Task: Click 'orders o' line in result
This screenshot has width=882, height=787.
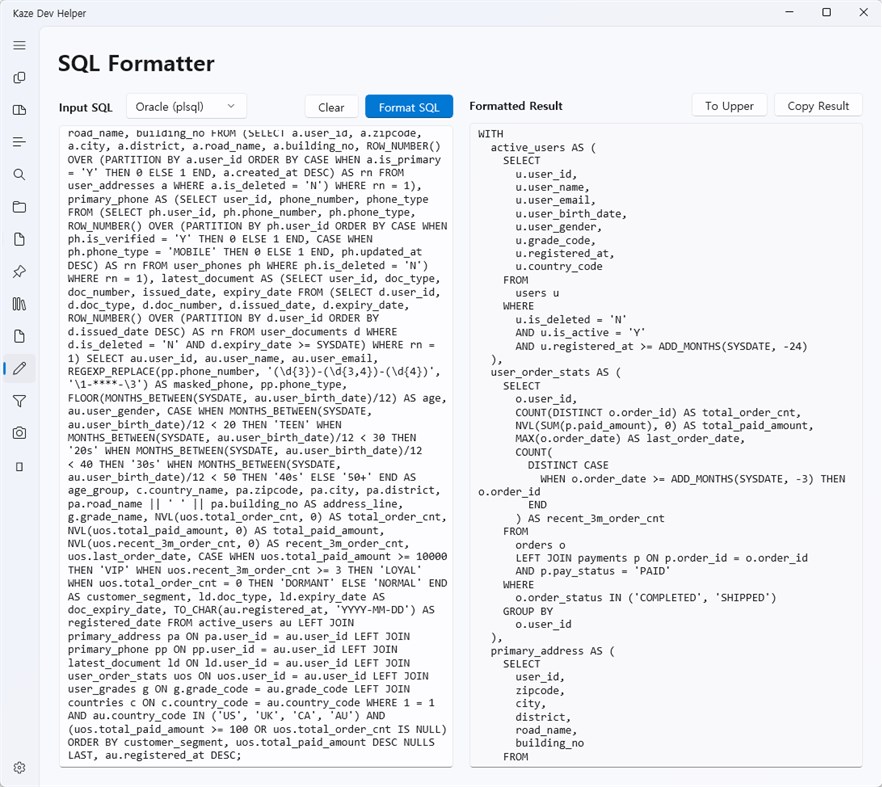Action: 540,545
